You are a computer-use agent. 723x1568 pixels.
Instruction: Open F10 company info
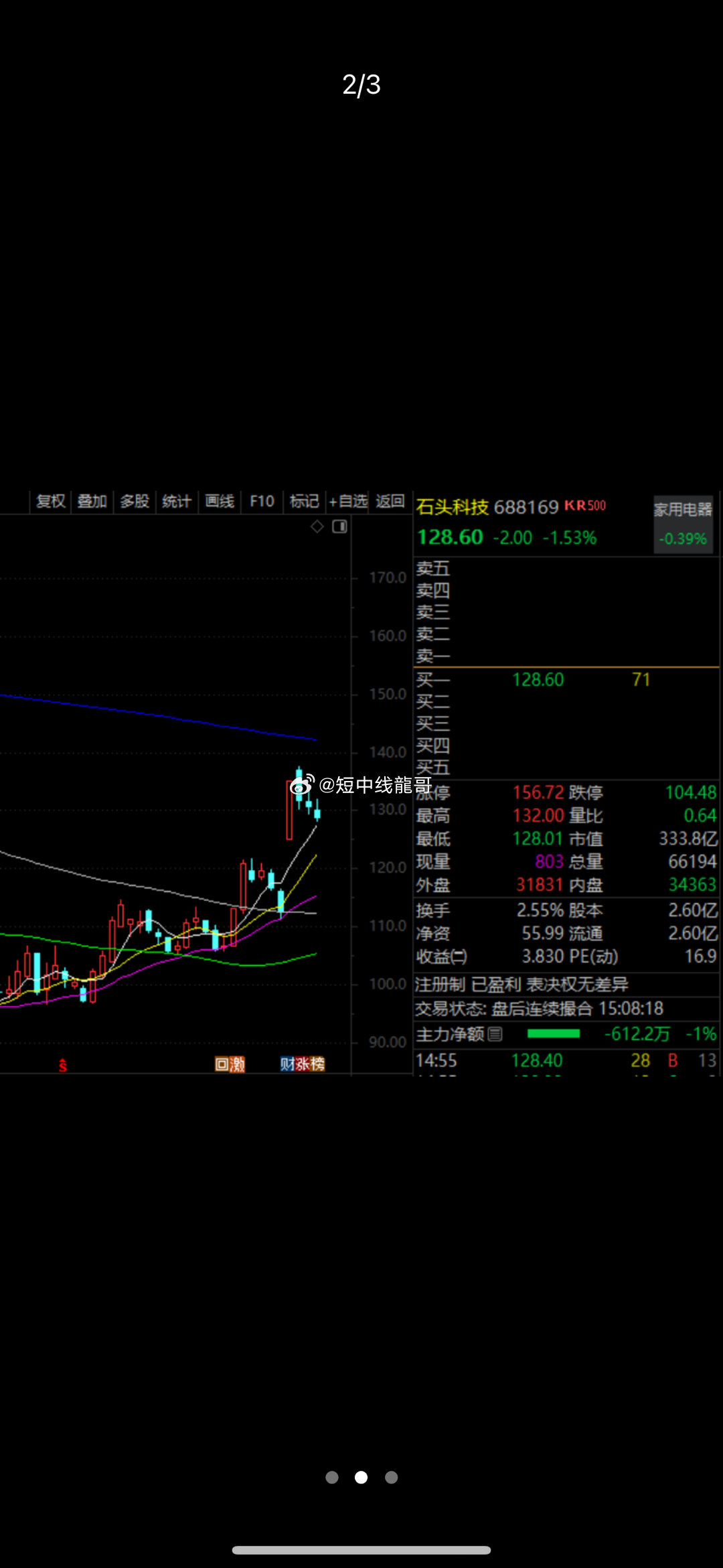coord(262,501)
